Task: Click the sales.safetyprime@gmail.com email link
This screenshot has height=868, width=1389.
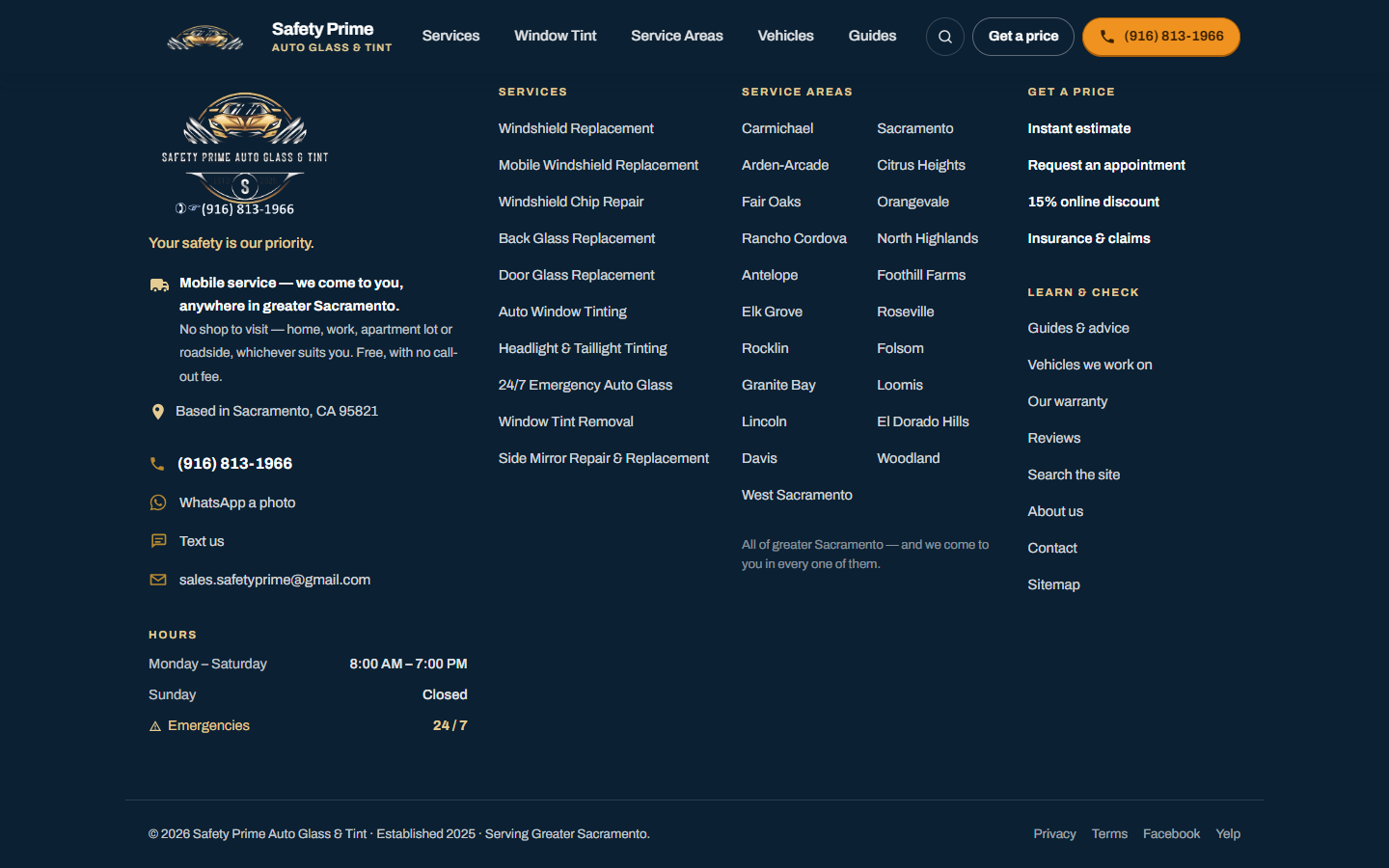Action: [275, 580]
